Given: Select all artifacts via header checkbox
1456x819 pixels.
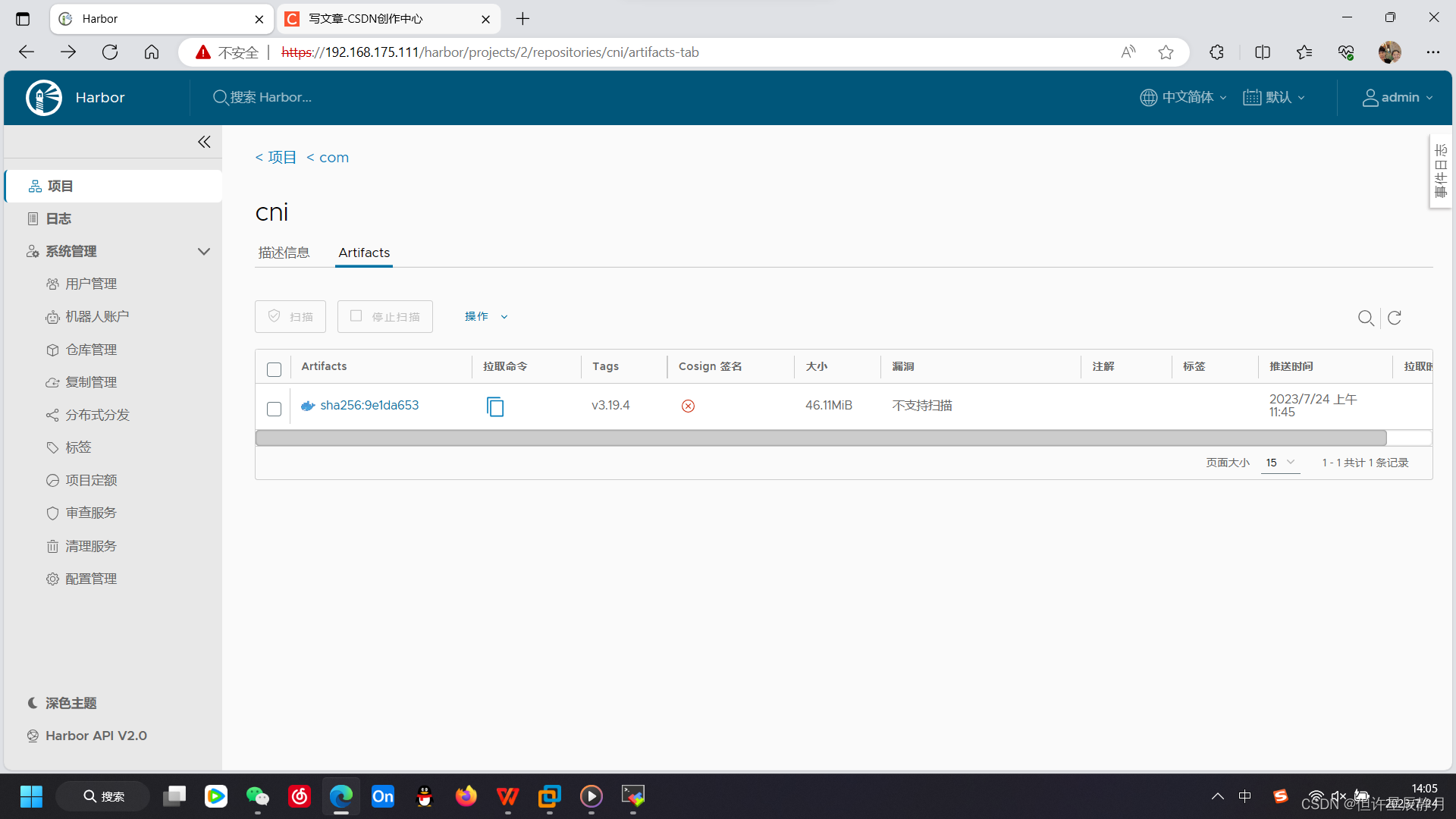Looking at the screenshot, I should [x=274, y=369].
